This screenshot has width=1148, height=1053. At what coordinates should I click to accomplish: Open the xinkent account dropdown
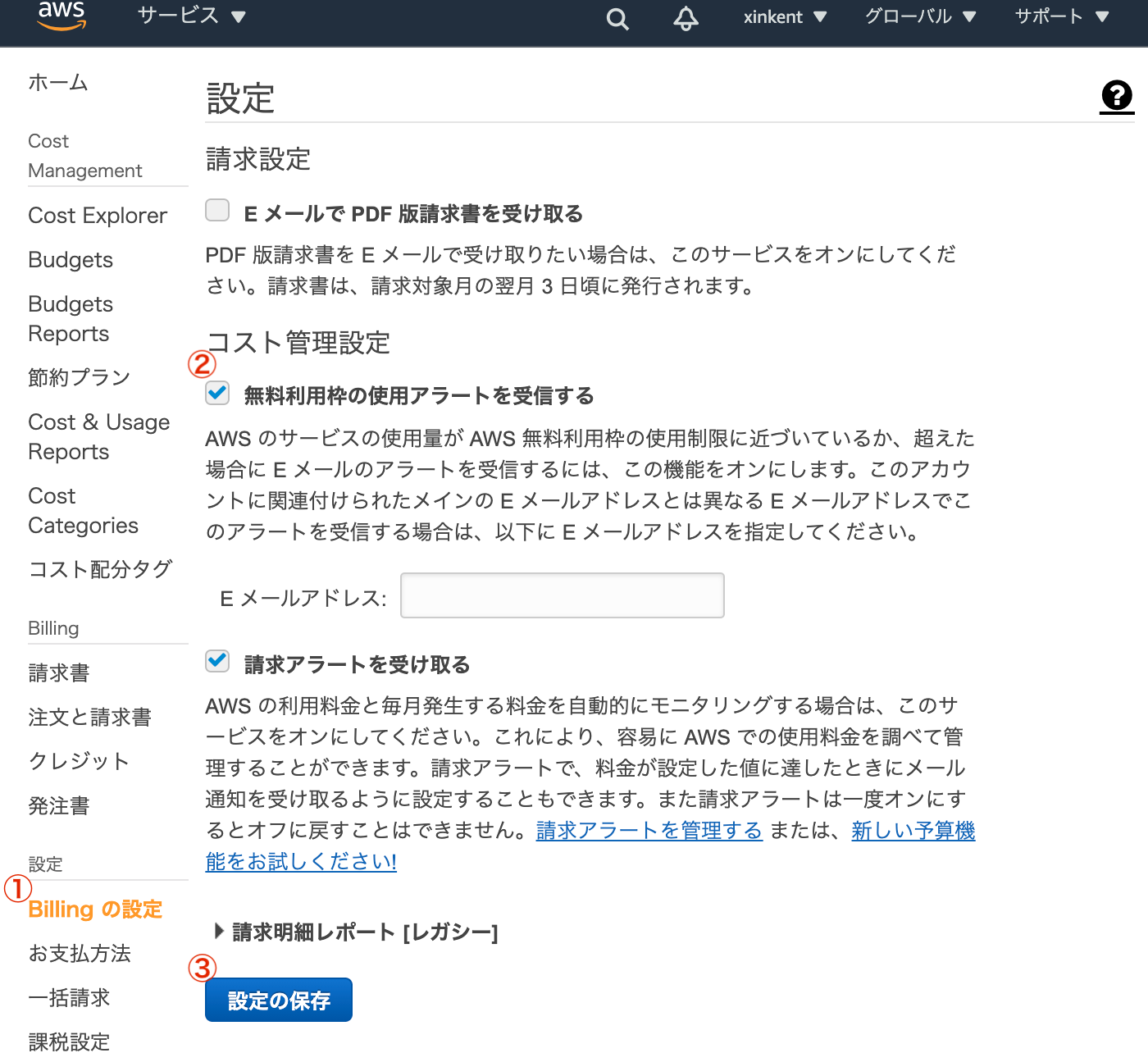tap(785, 17)
